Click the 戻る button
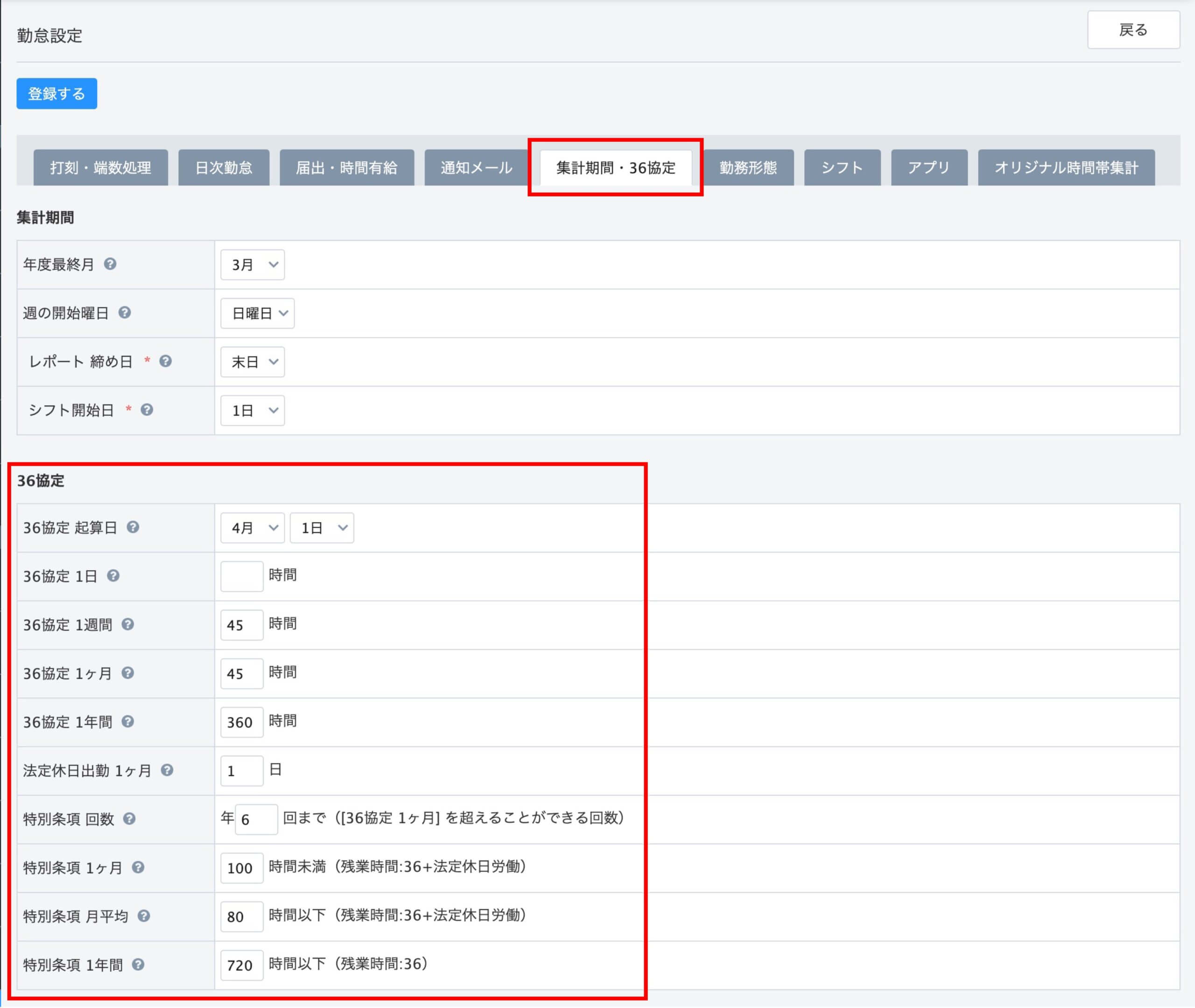Image resolution: width=1195 pixels, height=1008 pixels. [x=1133, y=30]
